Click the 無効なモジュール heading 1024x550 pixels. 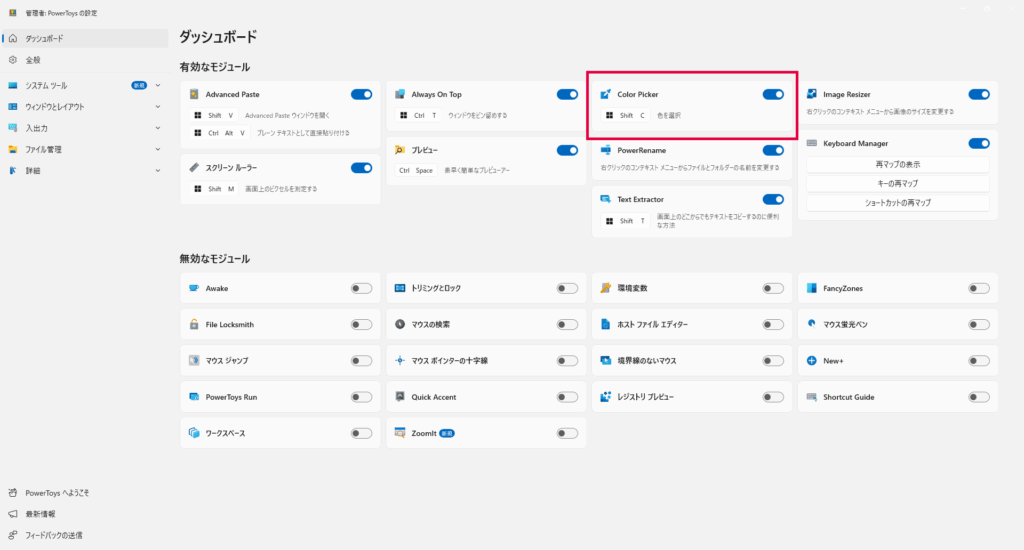[x=214, y=259]
